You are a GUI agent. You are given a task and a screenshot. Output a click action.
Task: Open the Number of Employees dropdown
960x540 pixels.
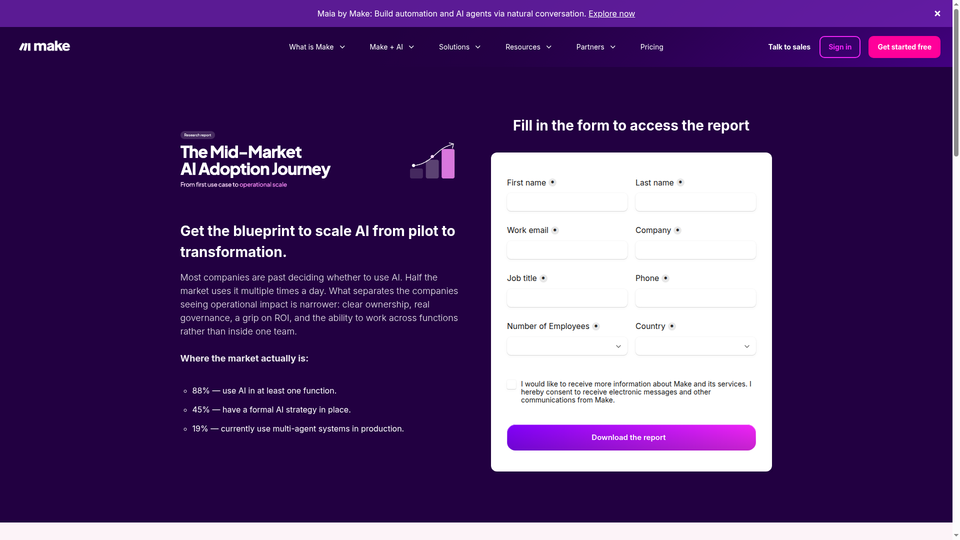tap(567, 346)
